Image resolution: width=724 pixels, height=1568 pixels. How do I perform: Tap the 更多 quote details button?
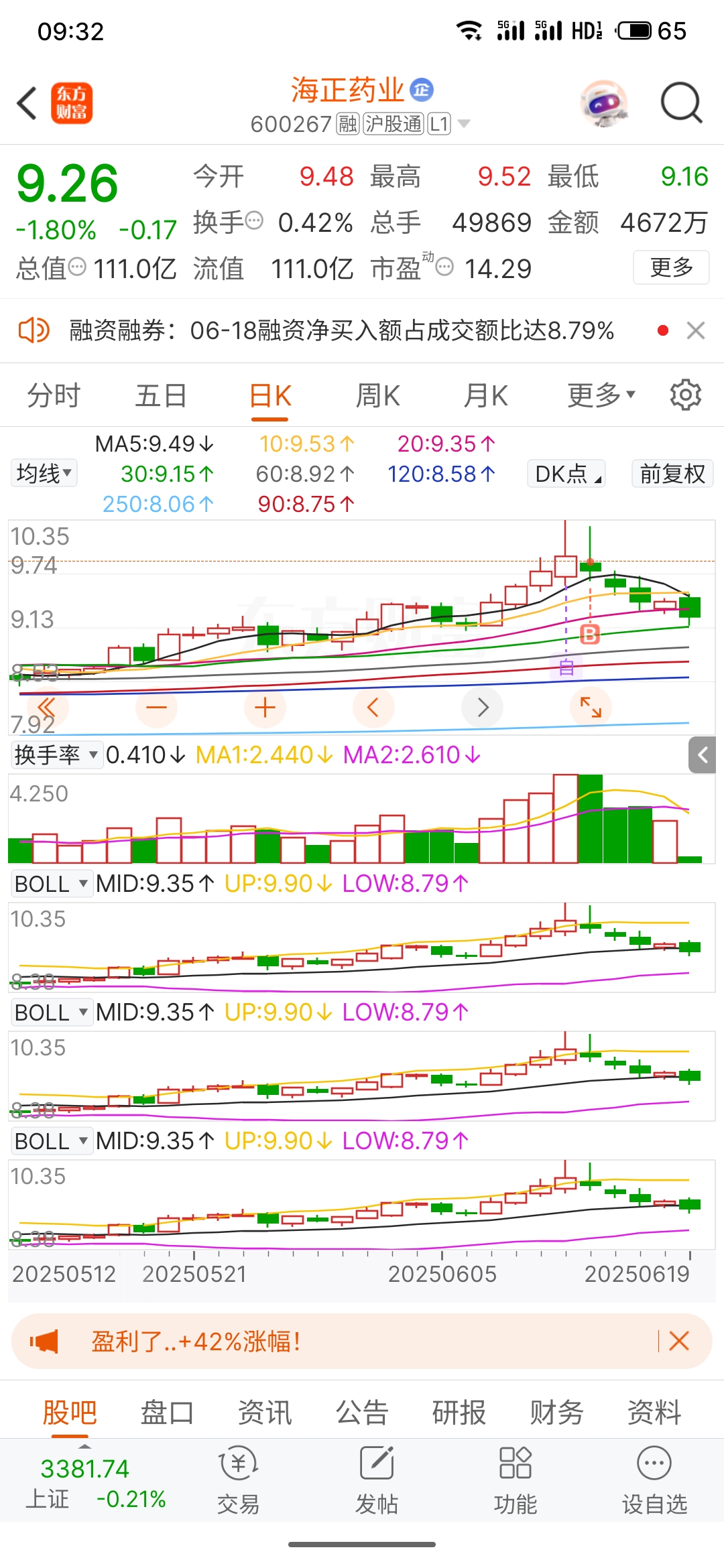(671, 267)
